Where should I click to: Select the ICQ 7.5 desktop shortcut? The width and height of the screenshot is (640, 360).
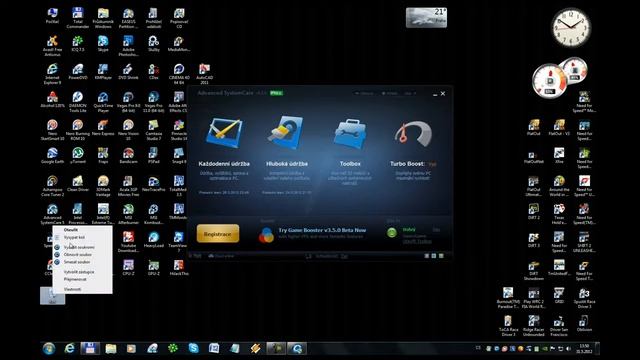(x=78, y=44)
